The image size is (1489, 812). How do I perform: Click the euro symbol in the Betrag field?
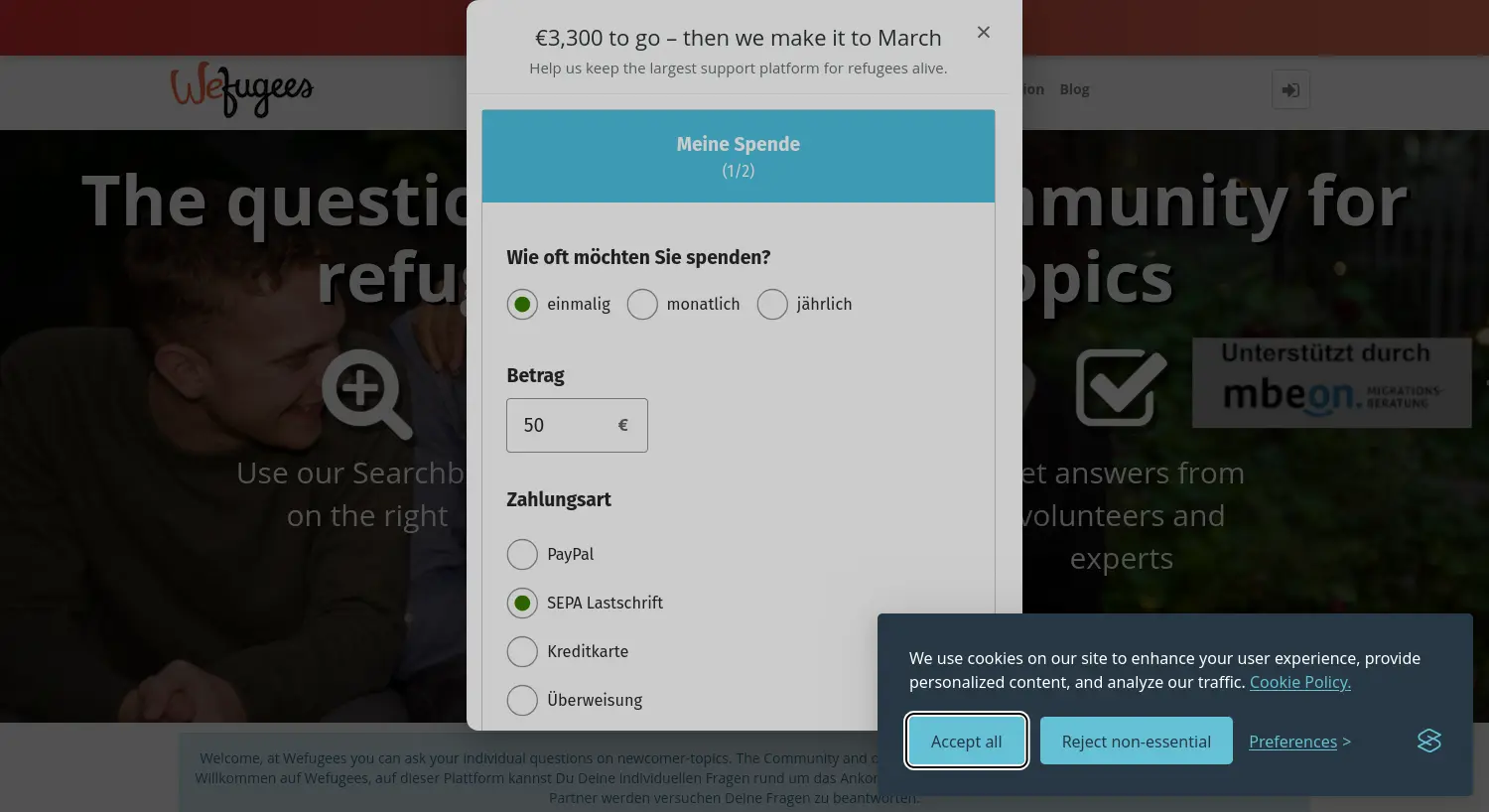click(x=622, y=425)
